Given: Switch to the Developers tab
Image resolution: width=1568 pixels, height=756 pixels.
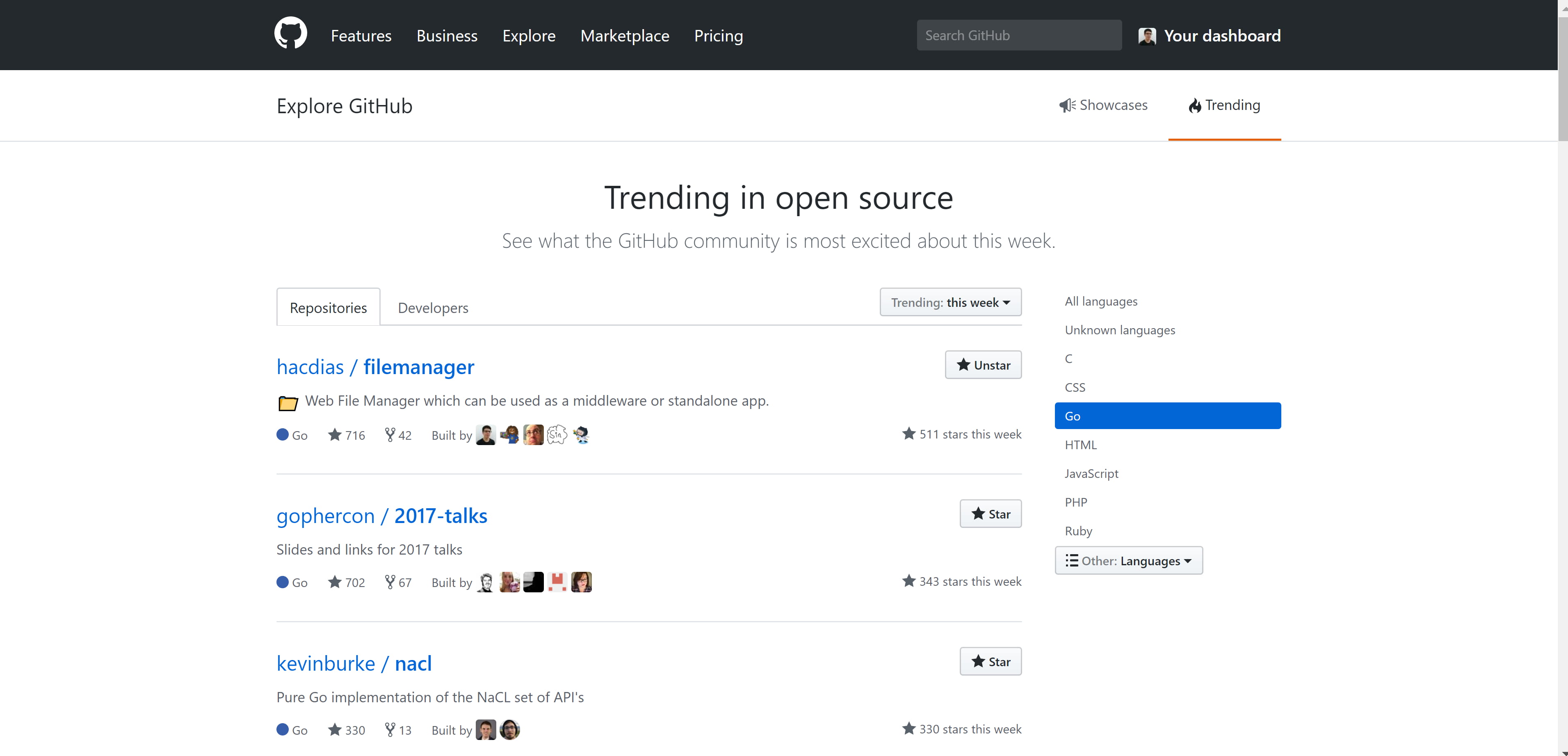Looking at the screenshot, I should click(433, 307).
